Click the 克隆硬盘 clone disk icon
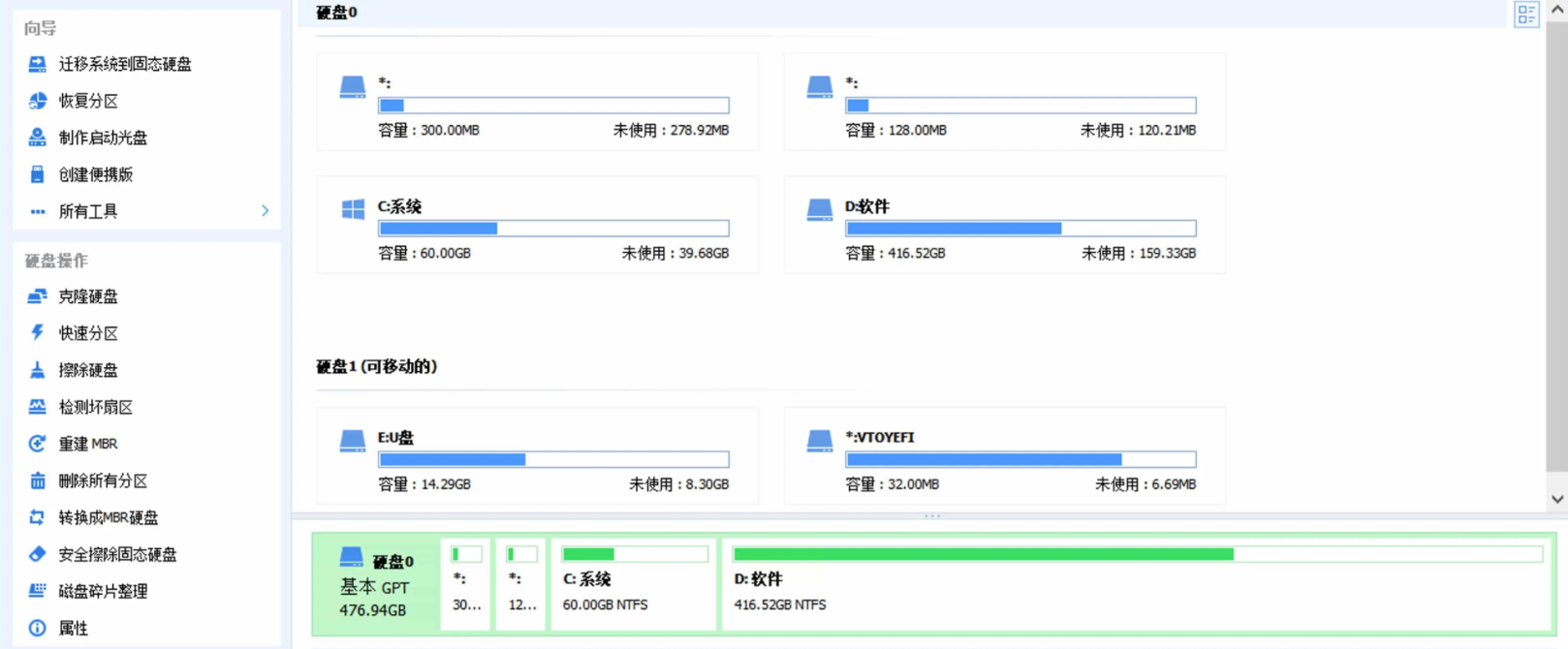 coord(38,296)
